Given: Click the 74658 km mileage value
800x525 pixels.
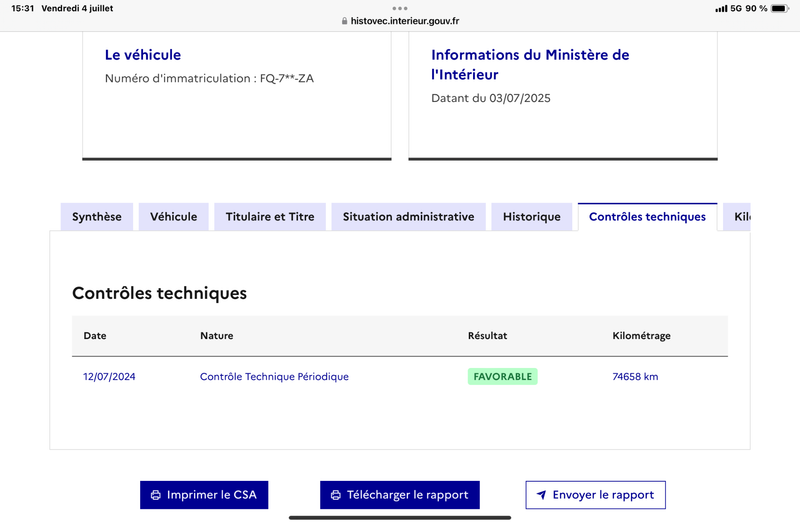Looking at the screenshot, I should (635, 377).
